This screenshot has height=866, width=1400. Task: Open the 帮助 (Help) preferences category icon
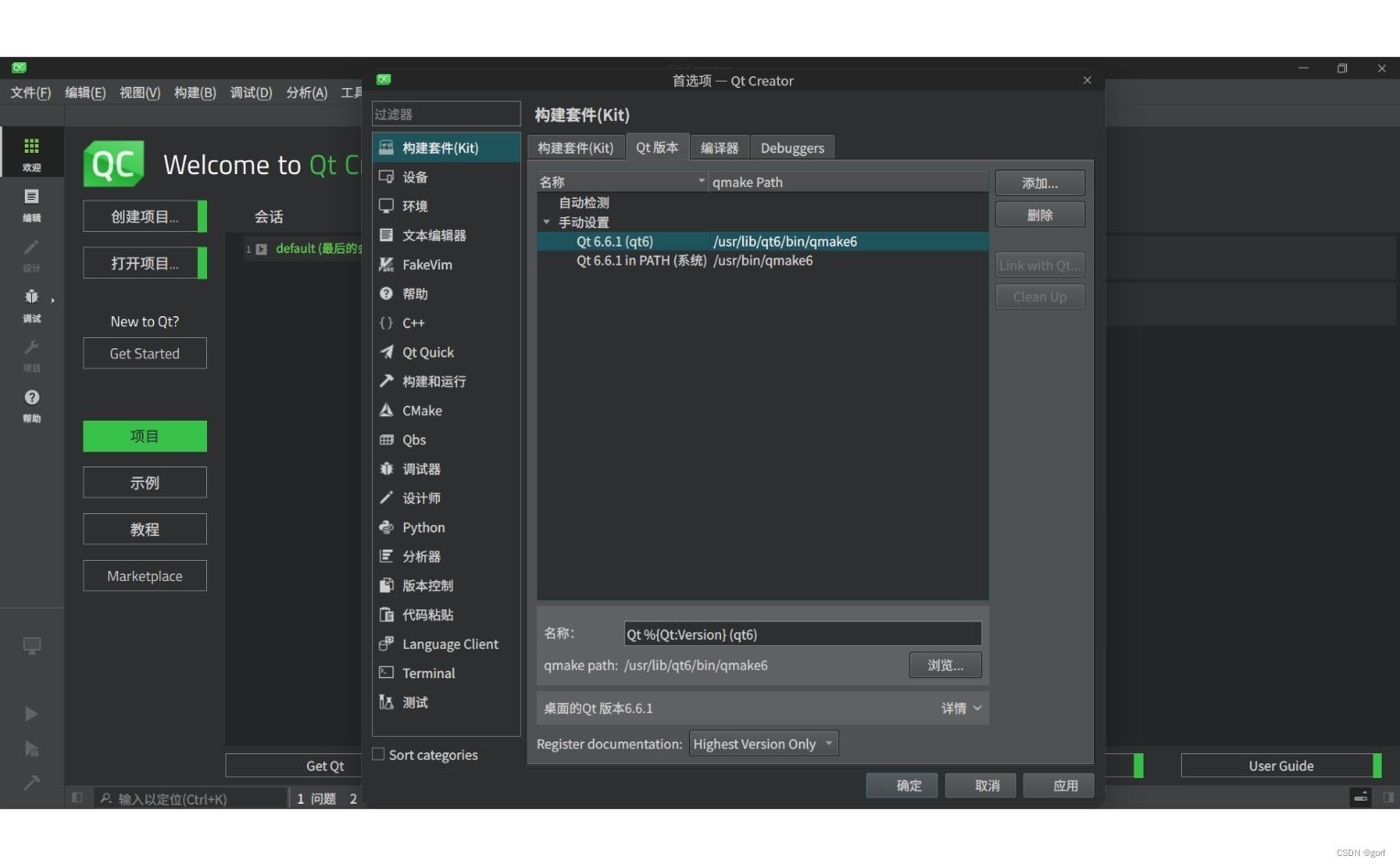(x=386, y=294)
